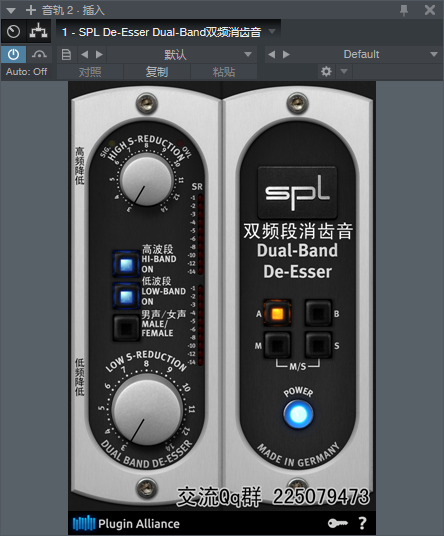Click Auto: Off automation label
The height and width of the screenshot is (536, 444).
(27, 72)
